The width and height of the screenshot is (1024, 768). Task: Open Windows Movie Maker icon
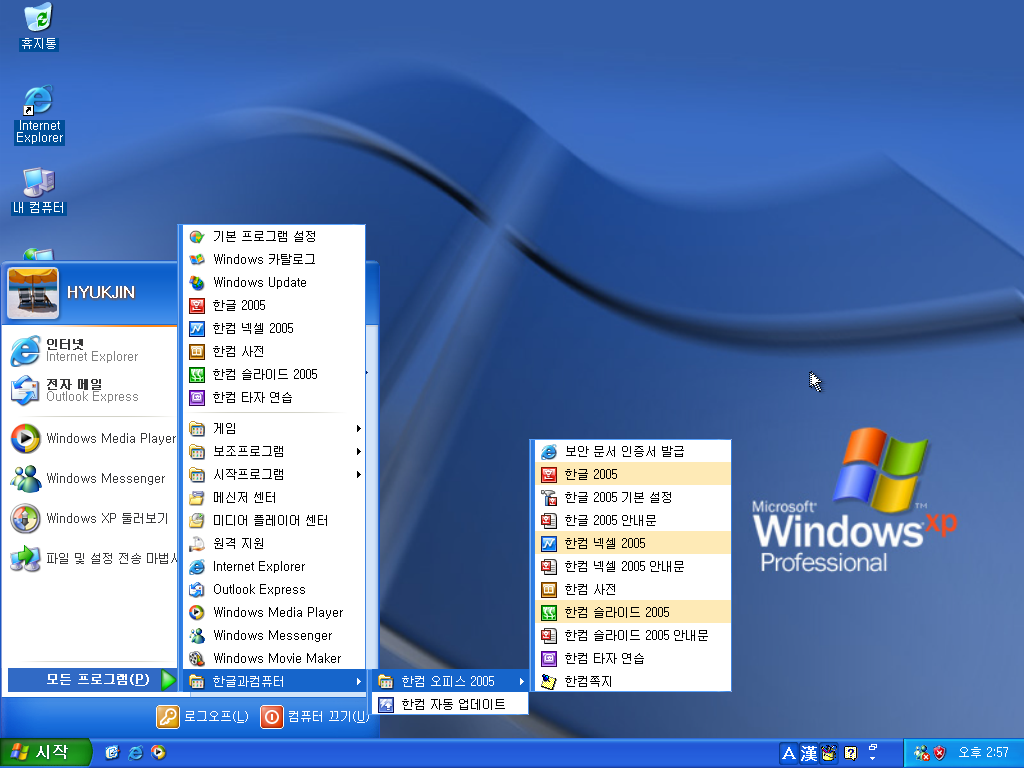[197, 658]
